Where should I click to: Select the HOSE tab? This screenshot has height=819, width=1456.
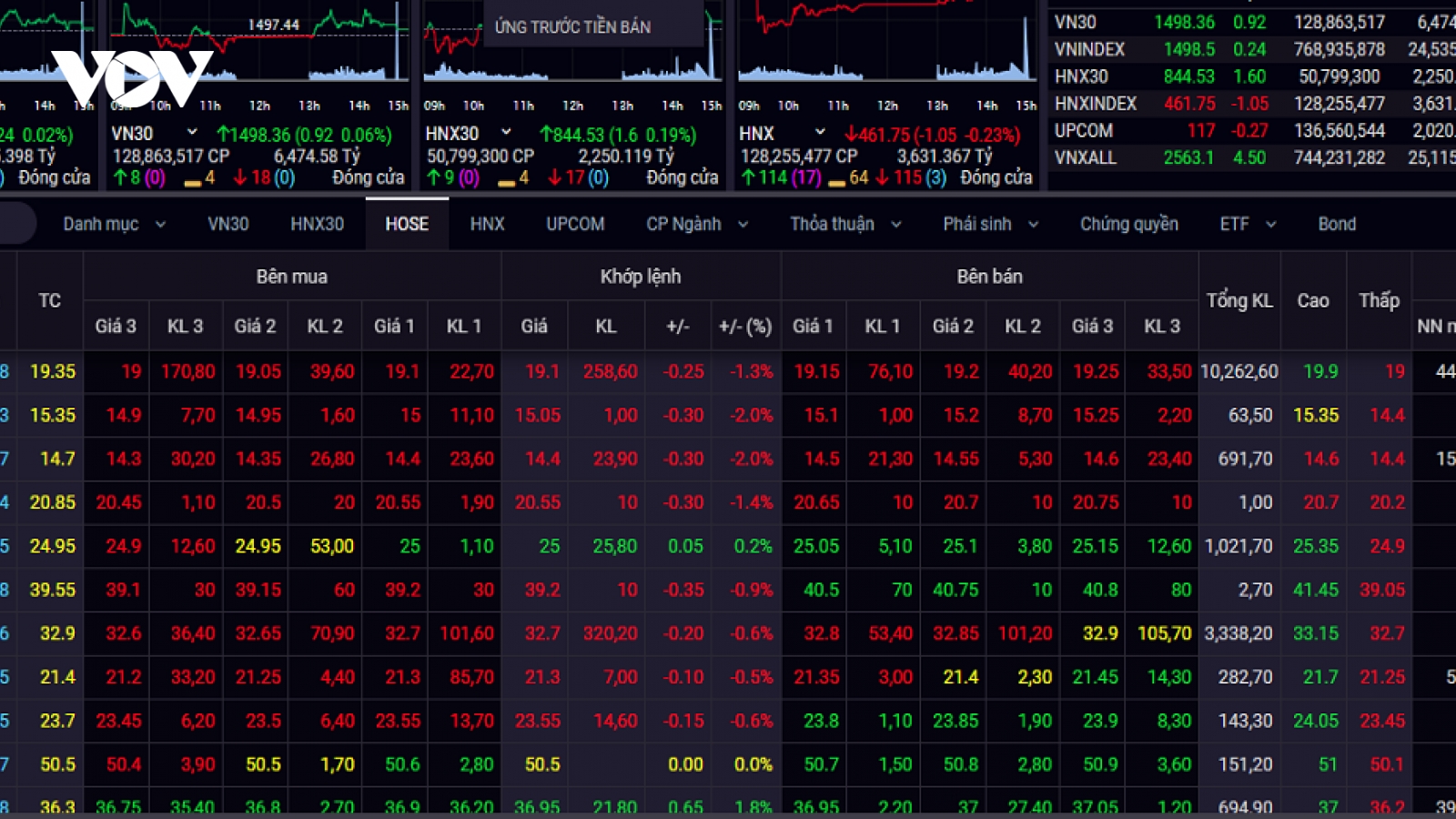[407, 224]
